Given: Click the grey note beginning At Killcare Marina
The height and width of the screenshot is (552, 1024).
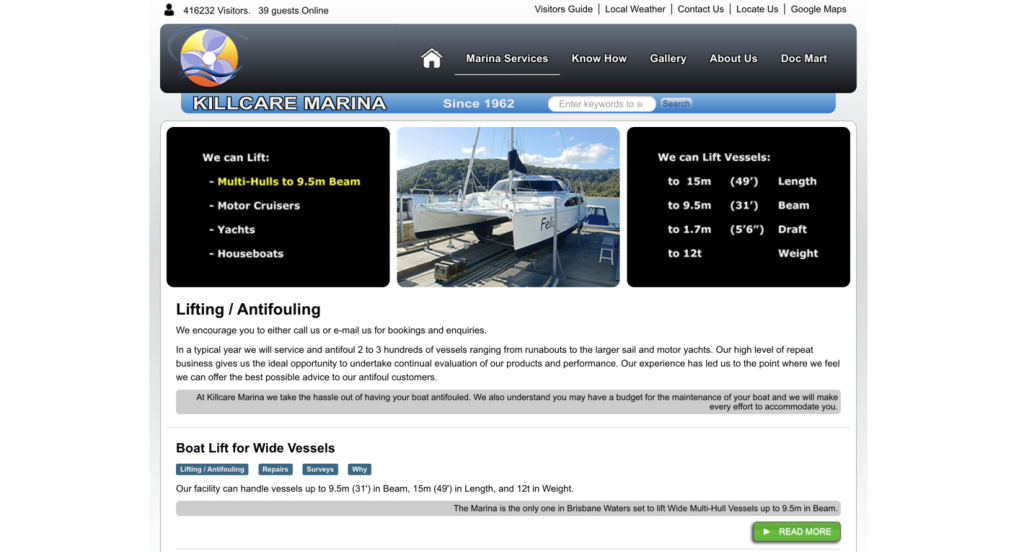Looking at the screenshot, I should click(508, 402).
